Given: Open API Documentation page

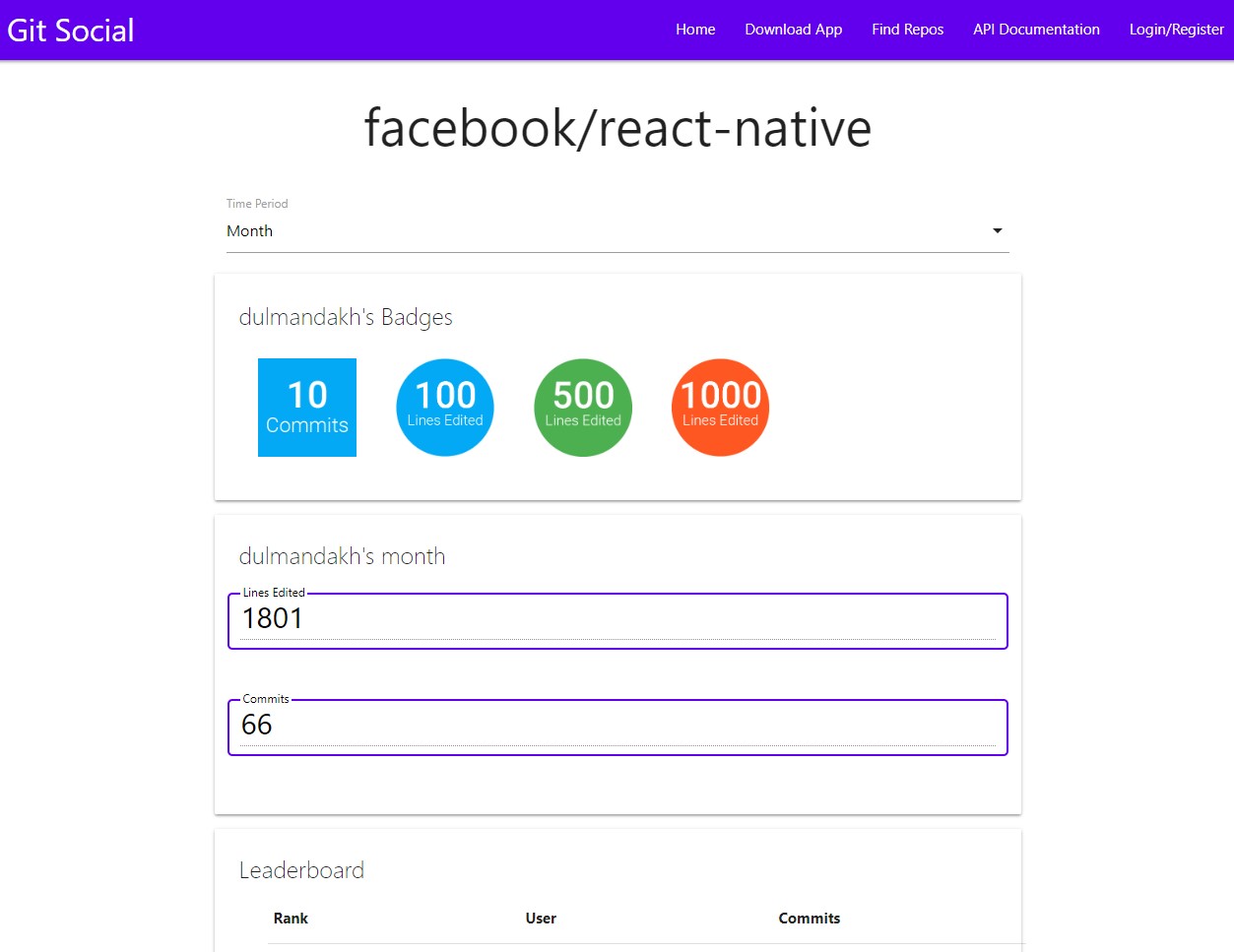Looking at the screenshot, I should pos(1037,30).
